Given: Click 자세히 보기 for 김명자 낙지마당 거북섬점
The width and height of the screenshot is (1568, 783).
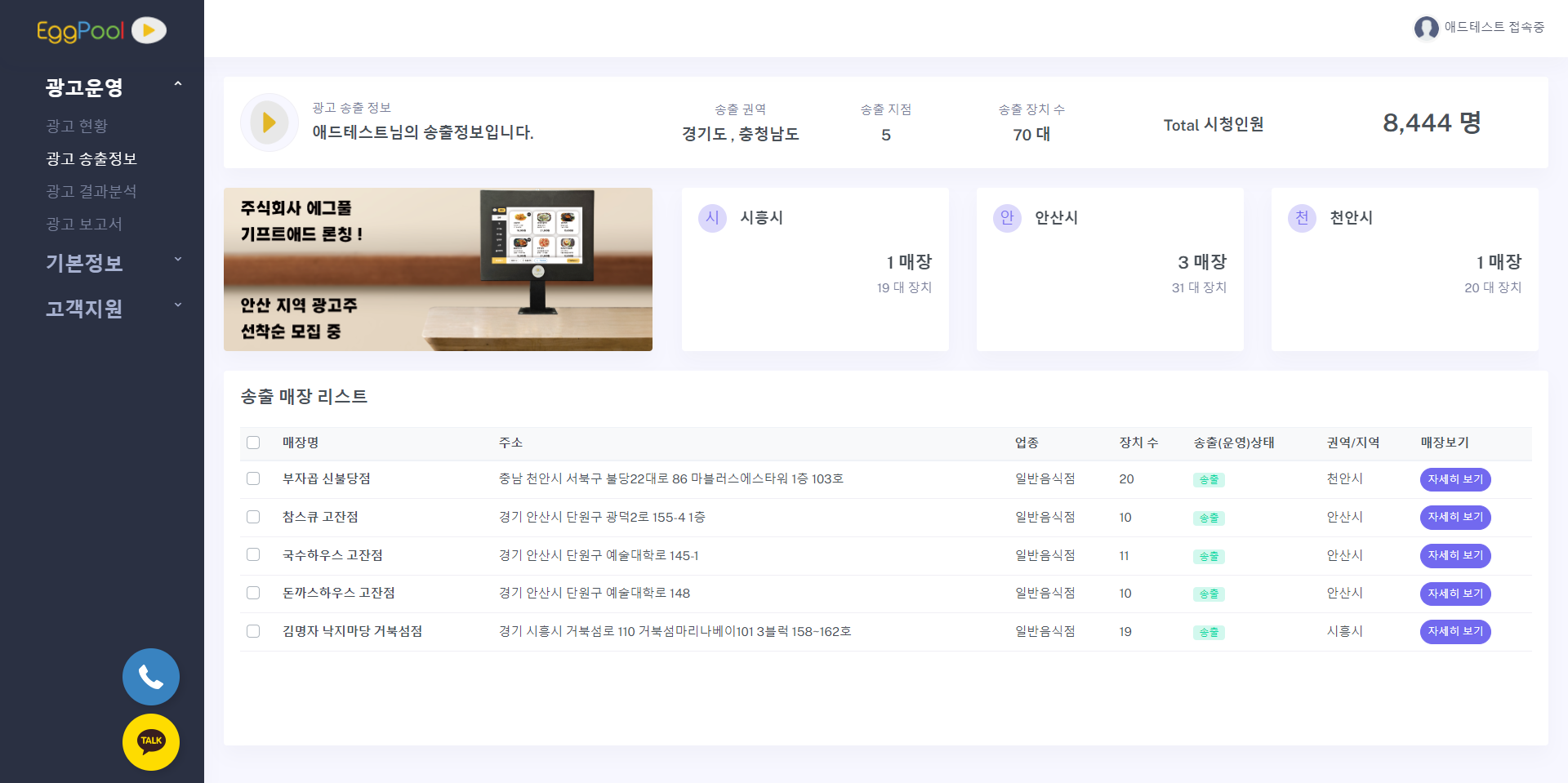Looking at the screenshot, I should 1455,631.
